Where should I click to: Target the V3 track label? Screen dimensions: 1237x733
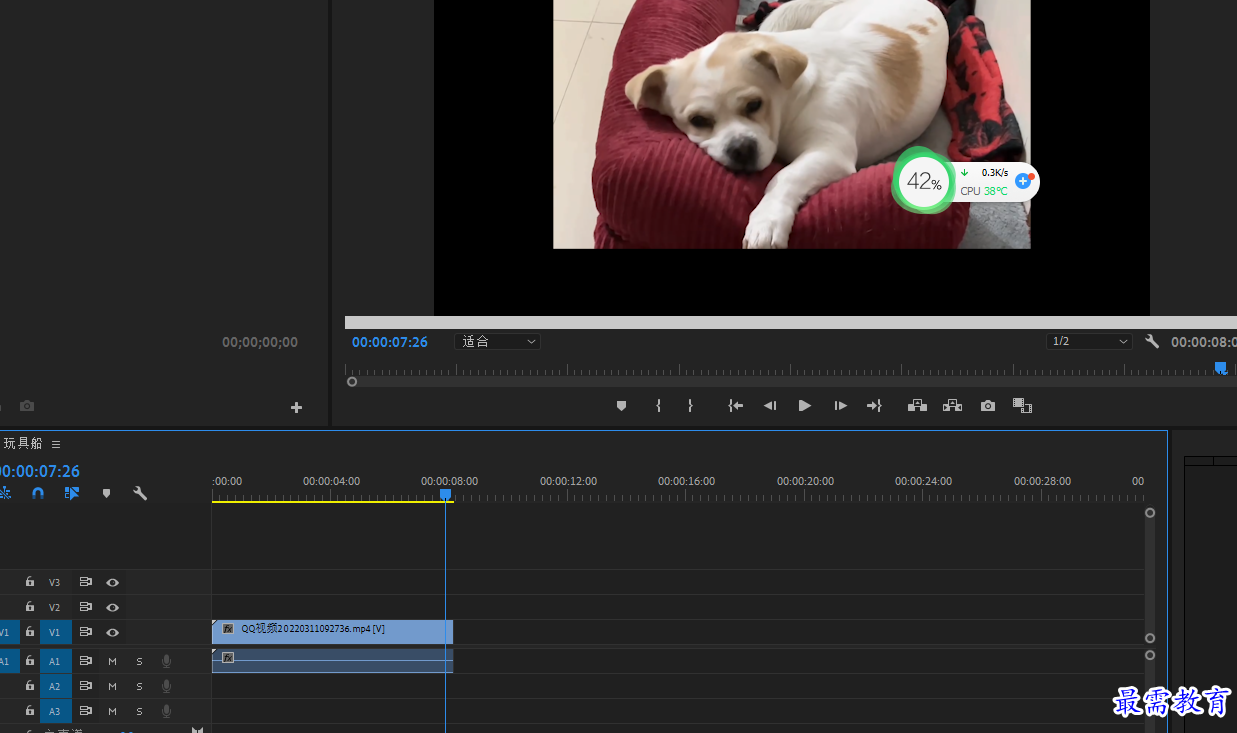point(55,582)
